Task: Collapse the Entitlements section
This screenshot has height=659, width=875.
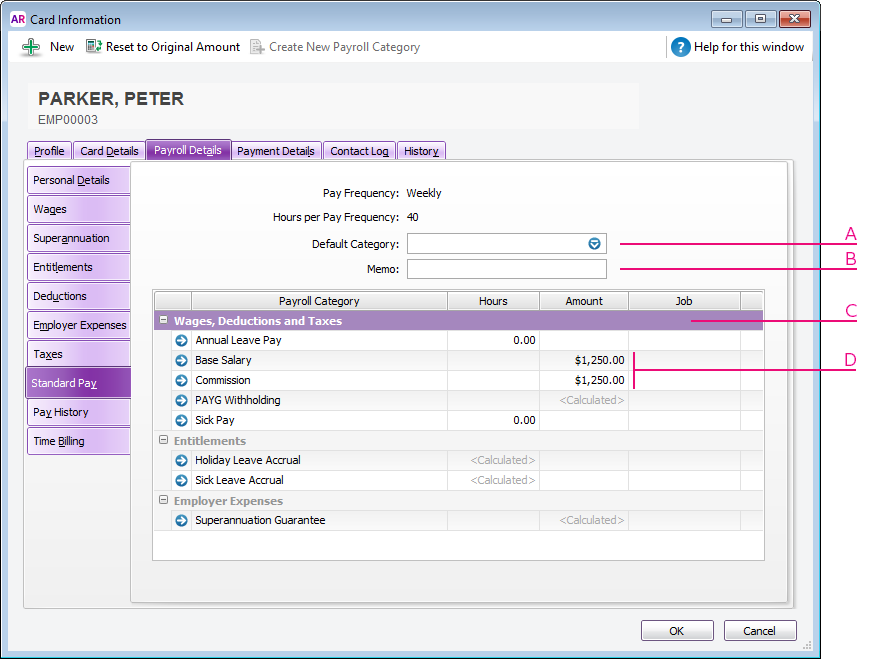Action: pyautogui.click(x=161, y=440)
